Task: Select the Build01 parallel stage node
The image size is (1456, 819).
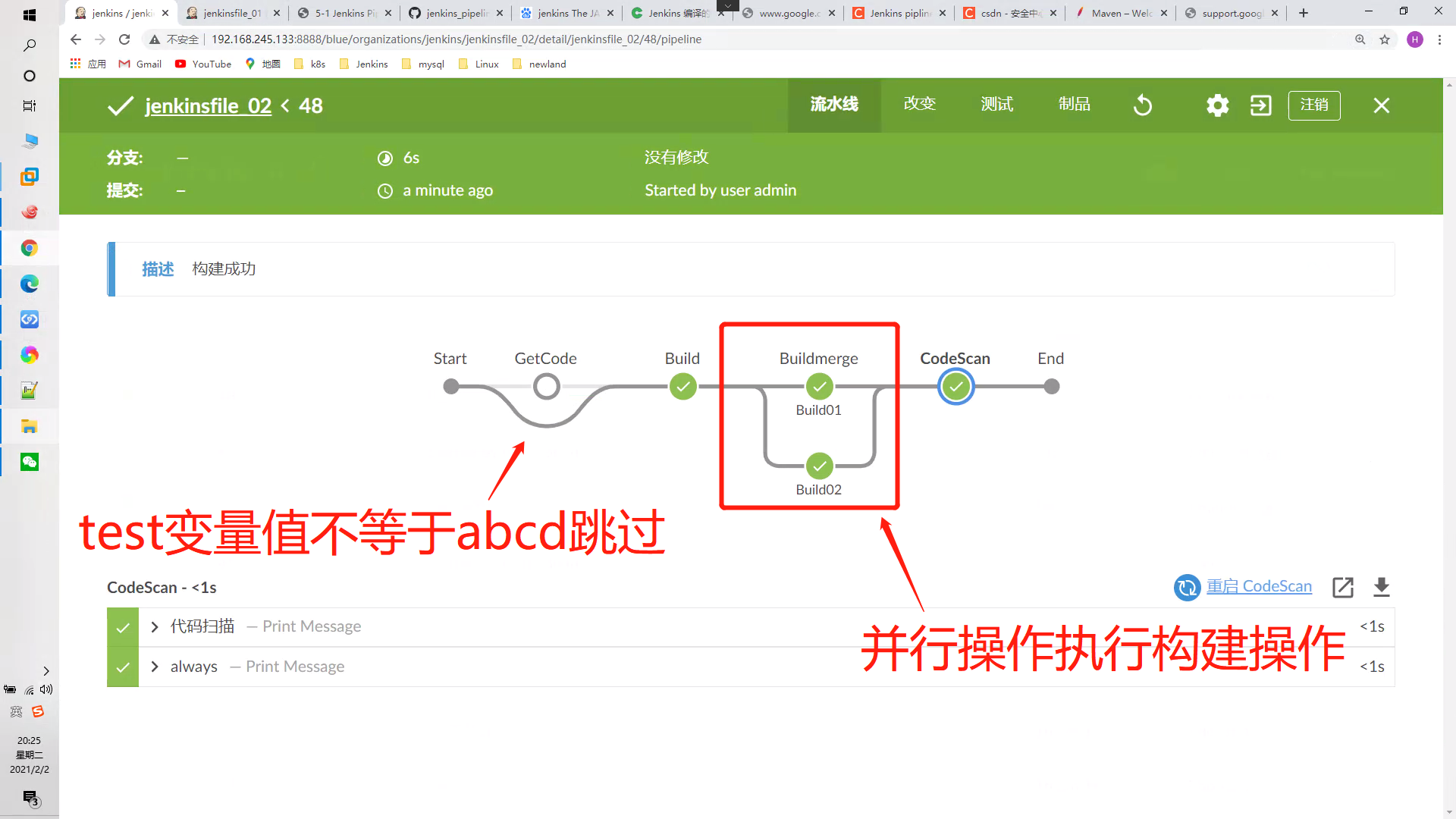Action: pos(819,387)
